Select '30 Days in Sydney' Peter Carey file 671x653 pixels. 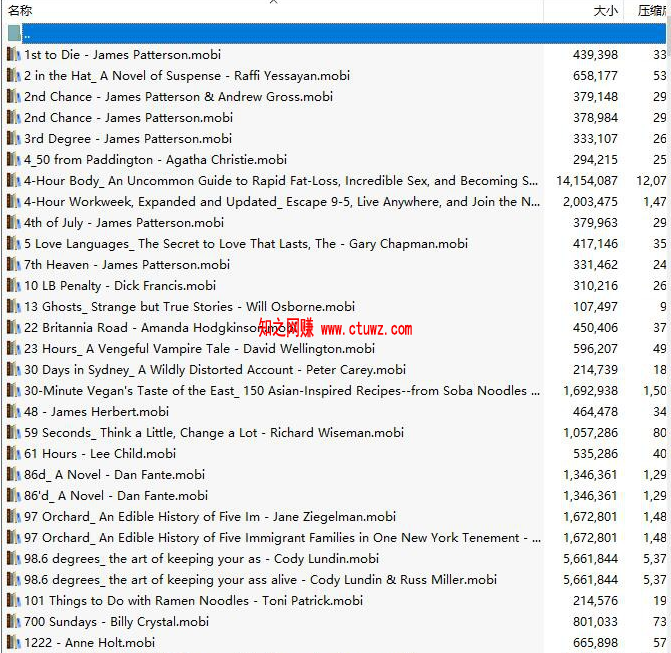click(215, 369)
